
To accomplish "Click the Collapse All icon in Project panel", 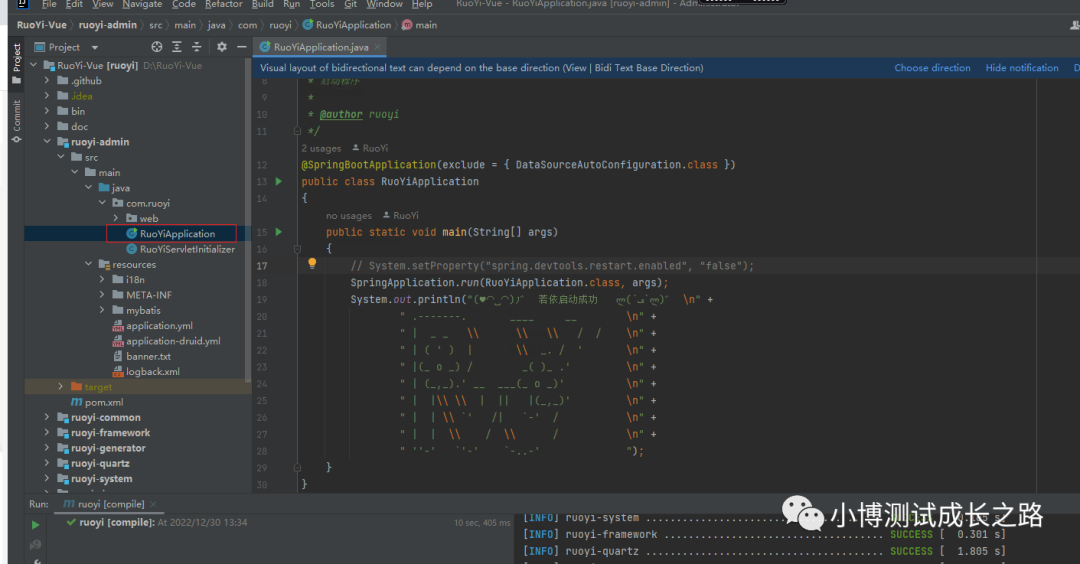I will click(x=197, y=47).
